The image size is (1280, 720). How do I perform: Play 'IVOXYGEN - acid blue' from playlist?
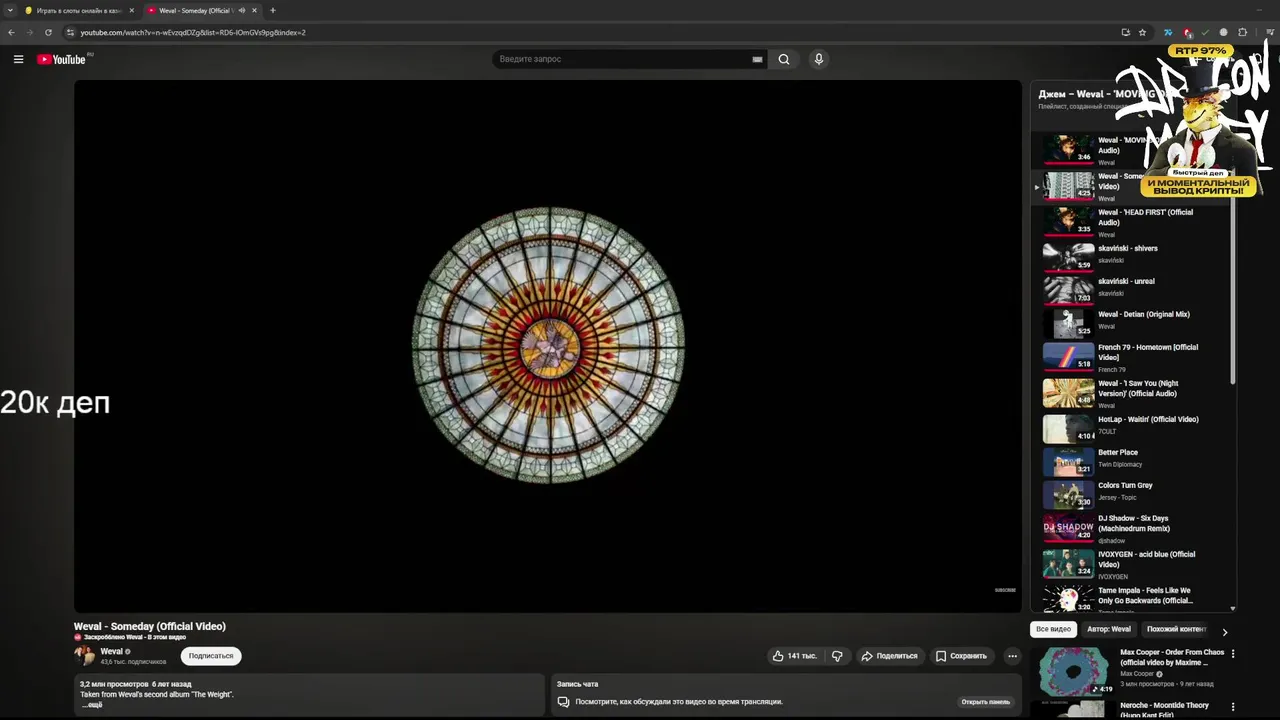(1134, 564)
